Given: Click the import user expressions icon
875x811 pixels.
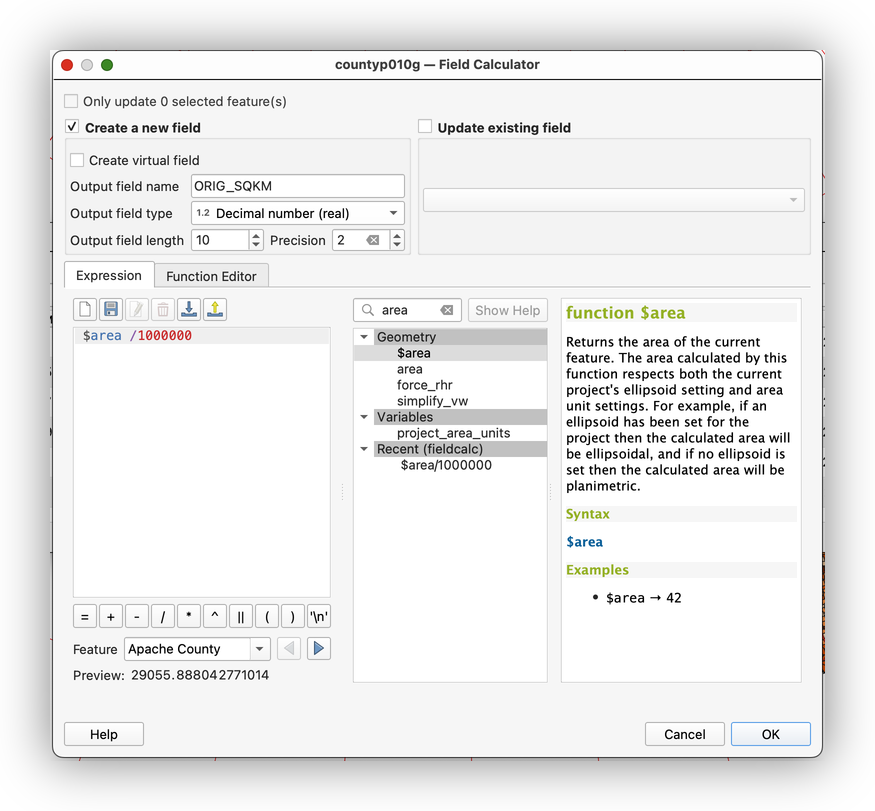Looking at the screenshot, I should pyautogui.click(x=189, y=310).
